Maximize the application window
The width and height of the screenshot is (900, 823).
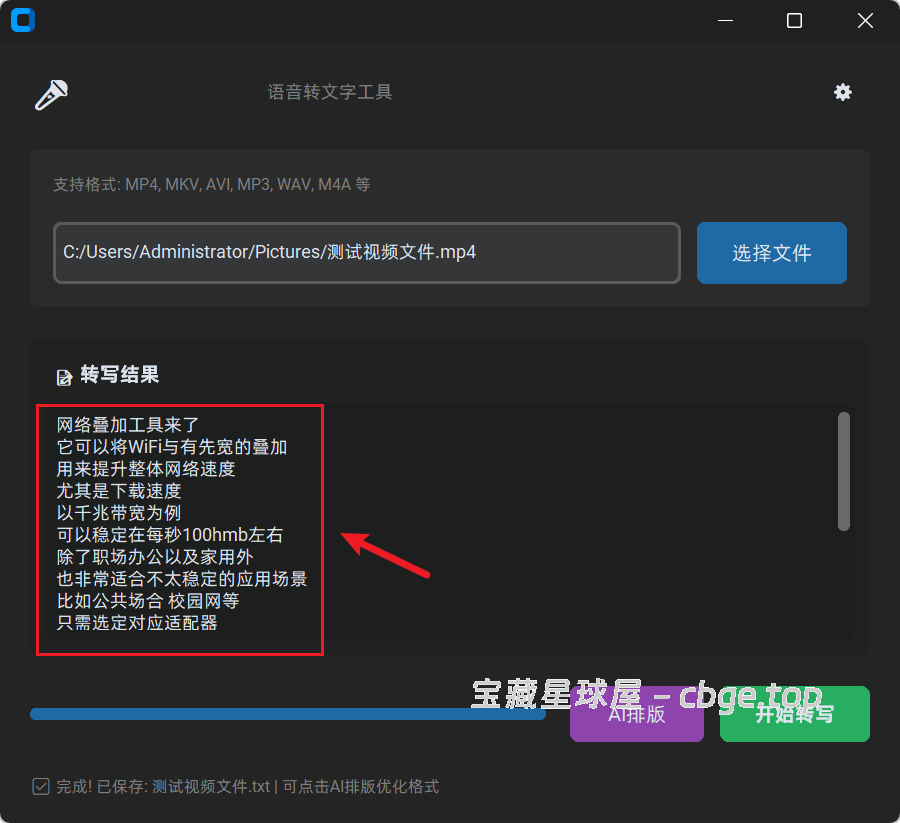coord(794,20)
